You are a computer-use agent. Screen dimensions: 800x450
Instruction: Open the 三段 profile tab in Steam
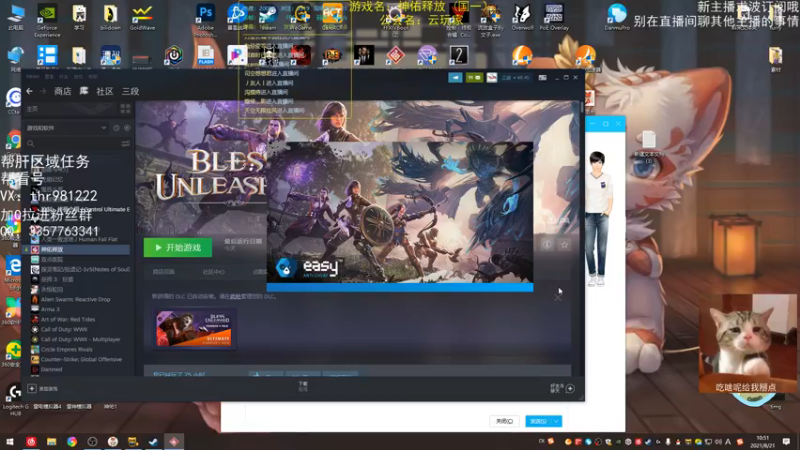pos(131,91)
